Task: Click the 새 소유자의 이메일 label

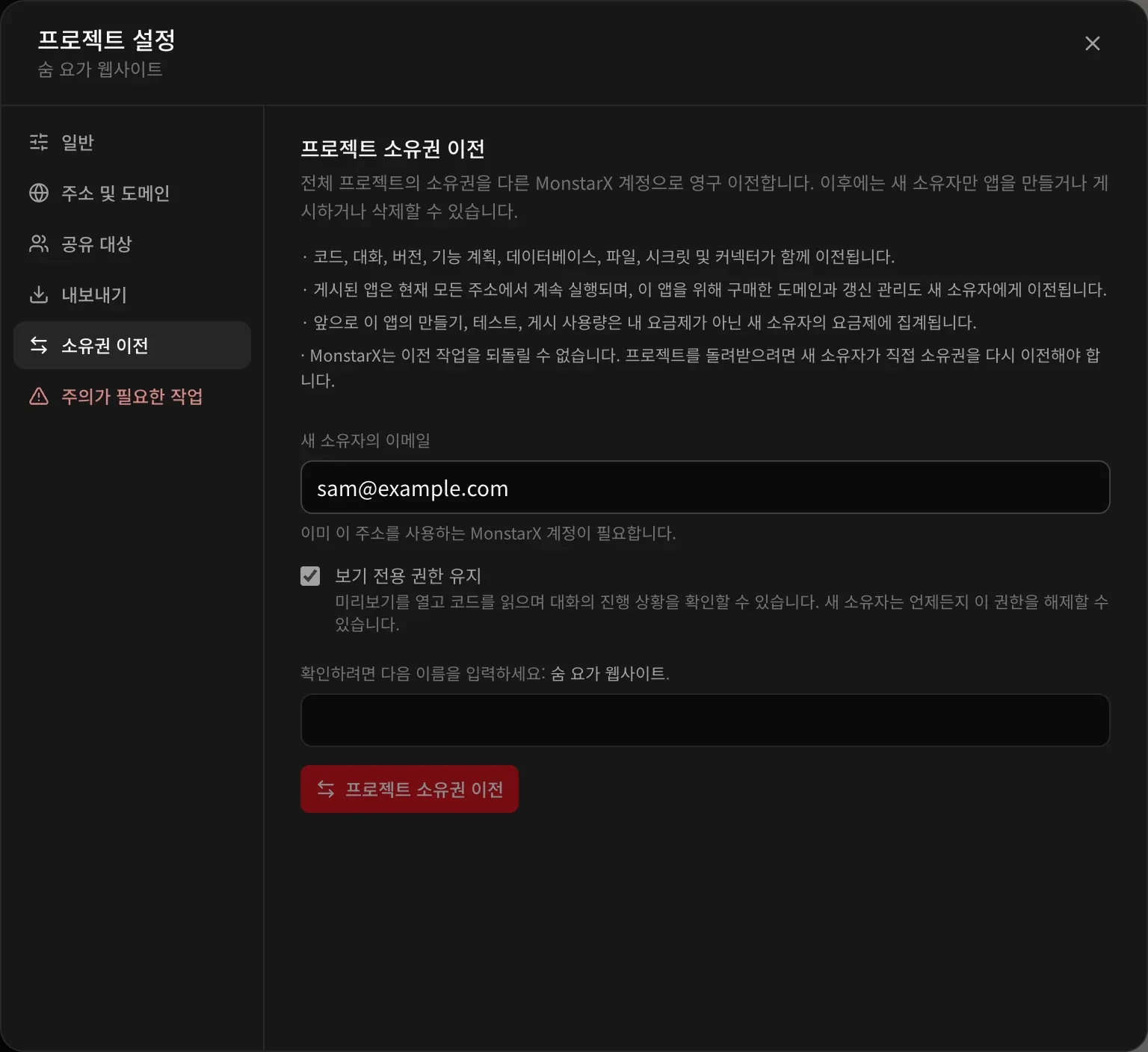Action: [x=365, y=441]
